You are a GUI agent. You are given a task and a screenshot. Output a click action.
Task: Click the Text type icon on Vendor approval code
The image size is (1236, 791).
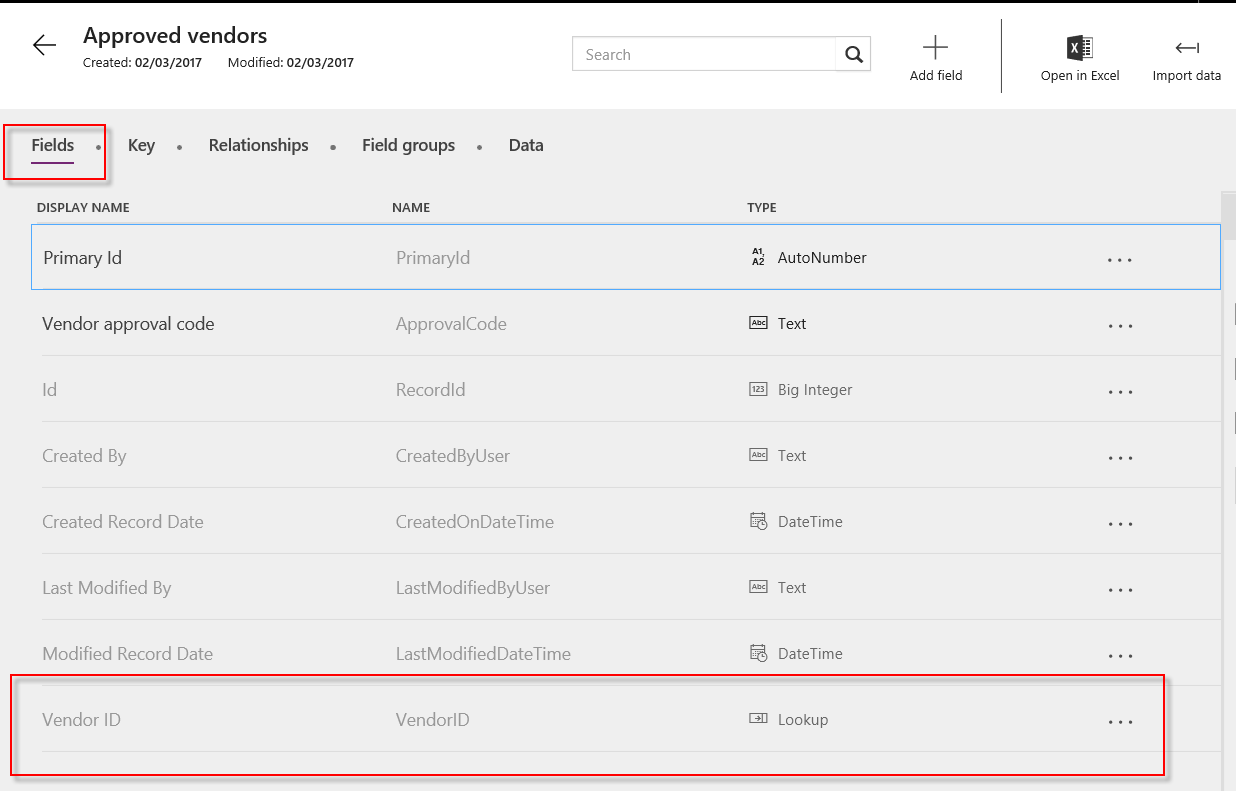pos(757,323)
